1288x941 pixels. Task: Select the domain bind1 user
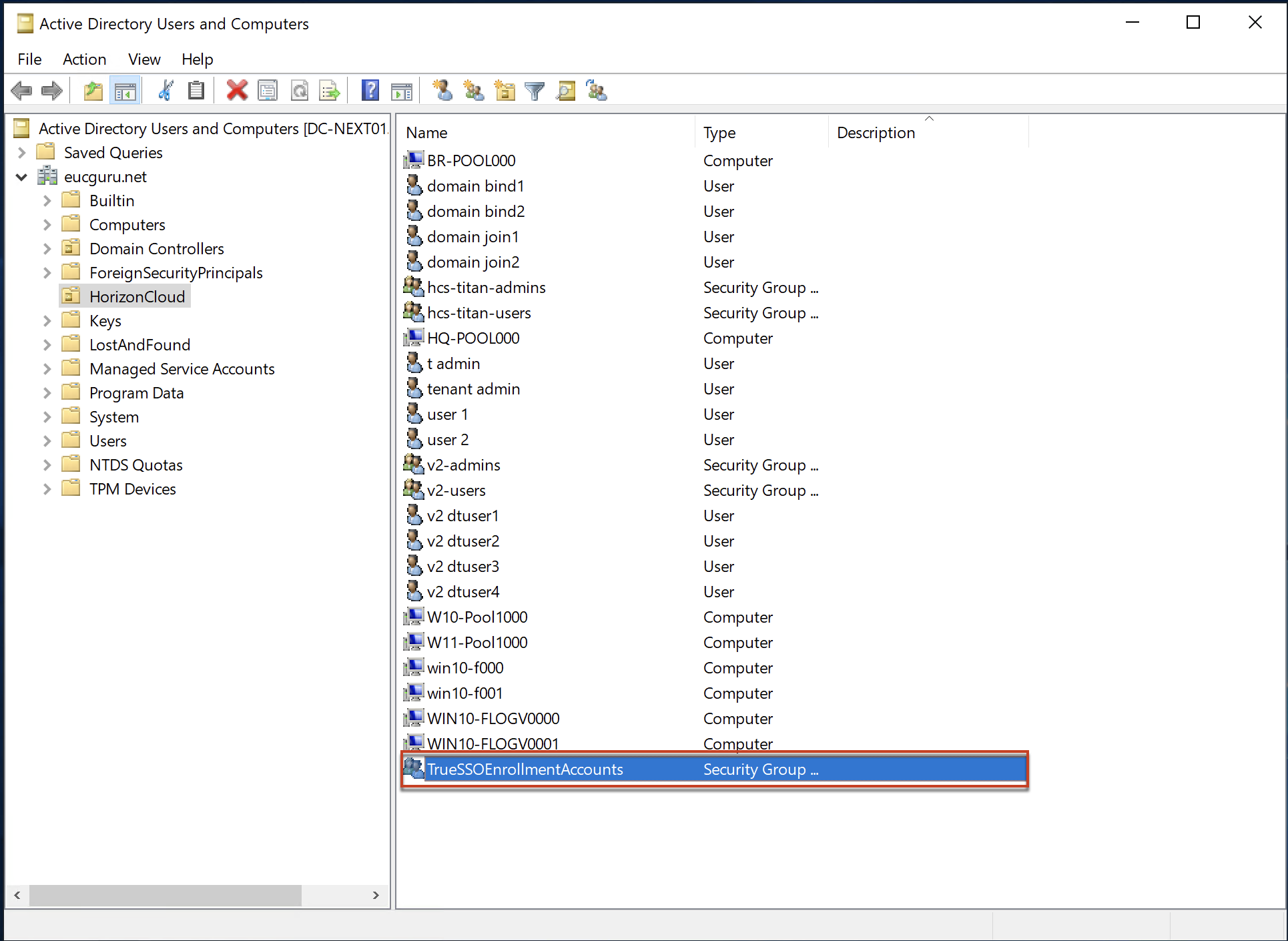[x=475, y=186]
